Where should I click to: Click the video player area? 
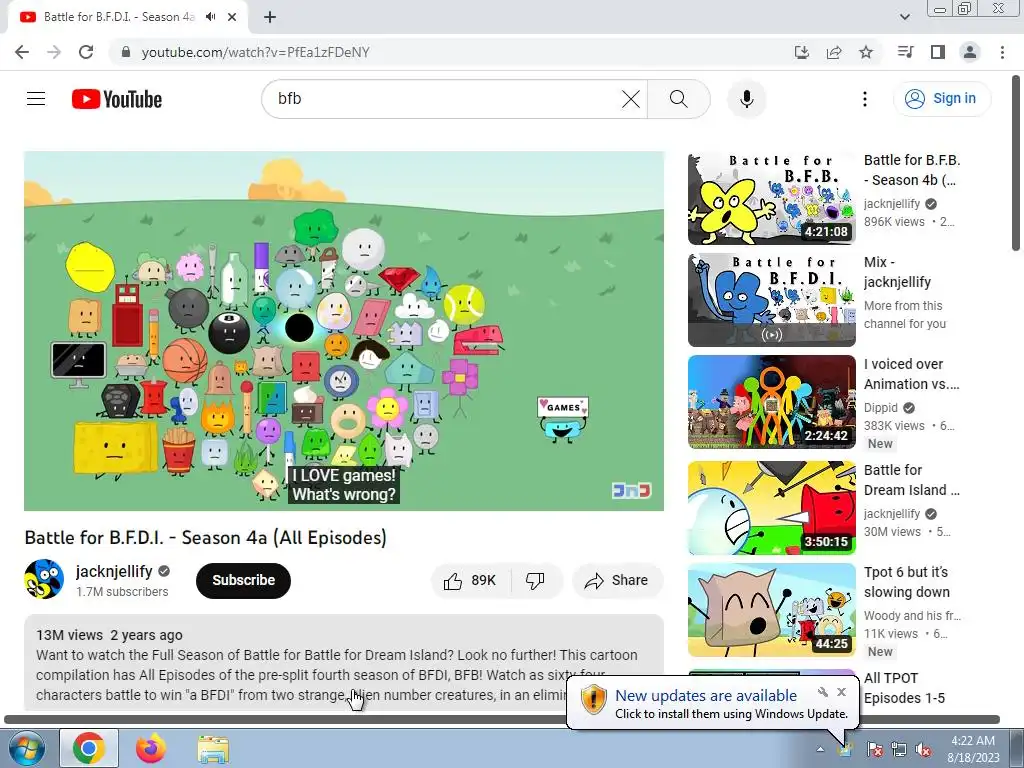coord(344,330)
